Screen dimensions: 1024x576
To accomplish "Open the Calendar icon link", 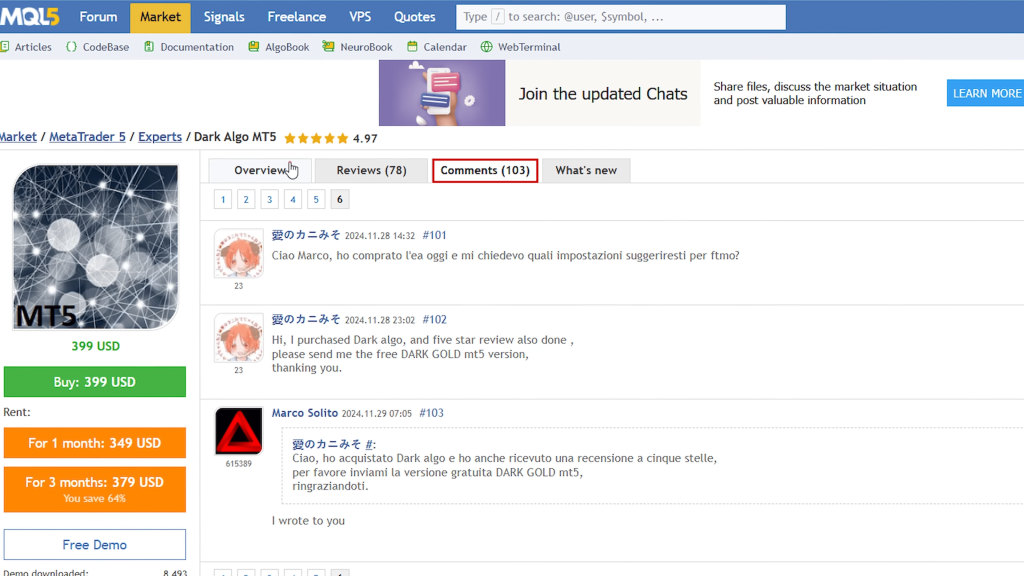I will pos(413,47).
